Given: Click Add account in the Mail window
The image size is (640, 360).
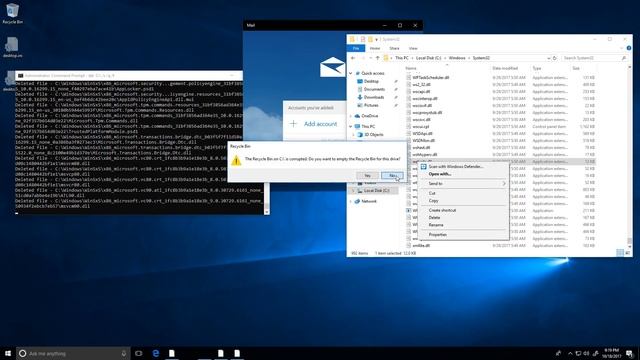Looking at the screenshot, I should coord(314,124).
